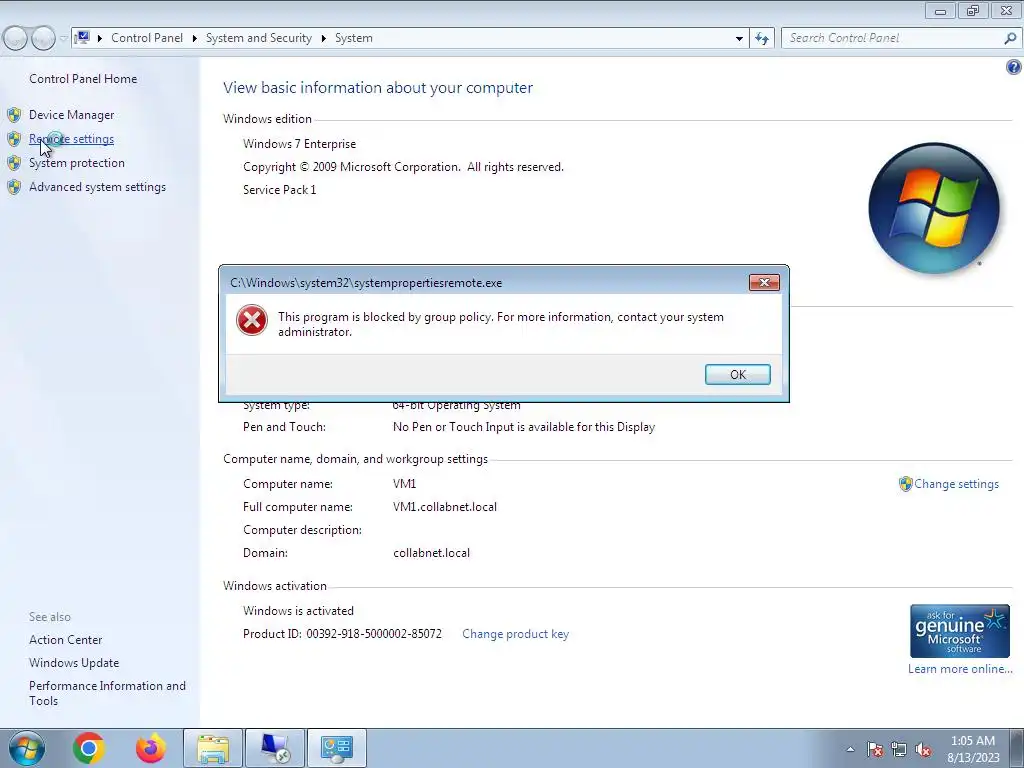
Task: Expand the arrow before Control Panel breadcrumb
Action: (100, 39)
